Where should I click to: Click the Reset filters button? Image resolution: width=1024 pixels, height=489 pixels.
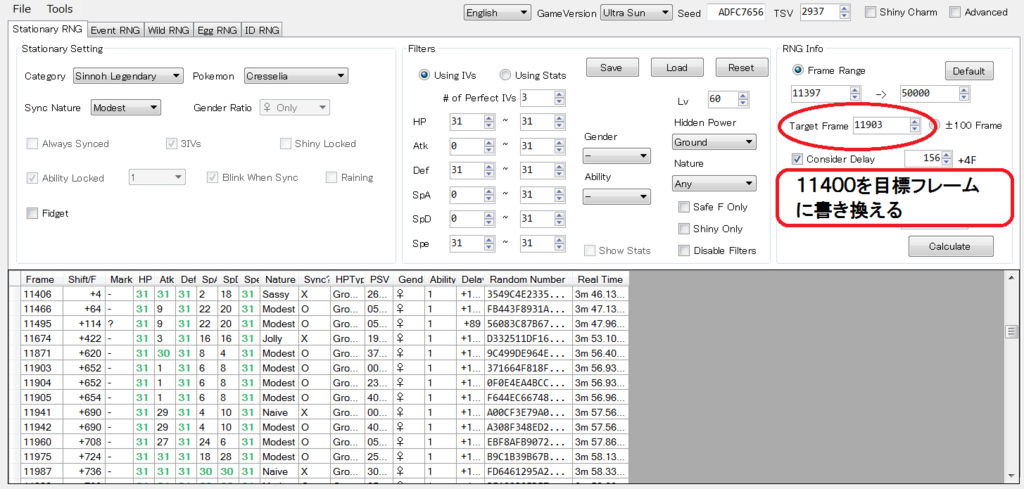click(x=741, y=68)
